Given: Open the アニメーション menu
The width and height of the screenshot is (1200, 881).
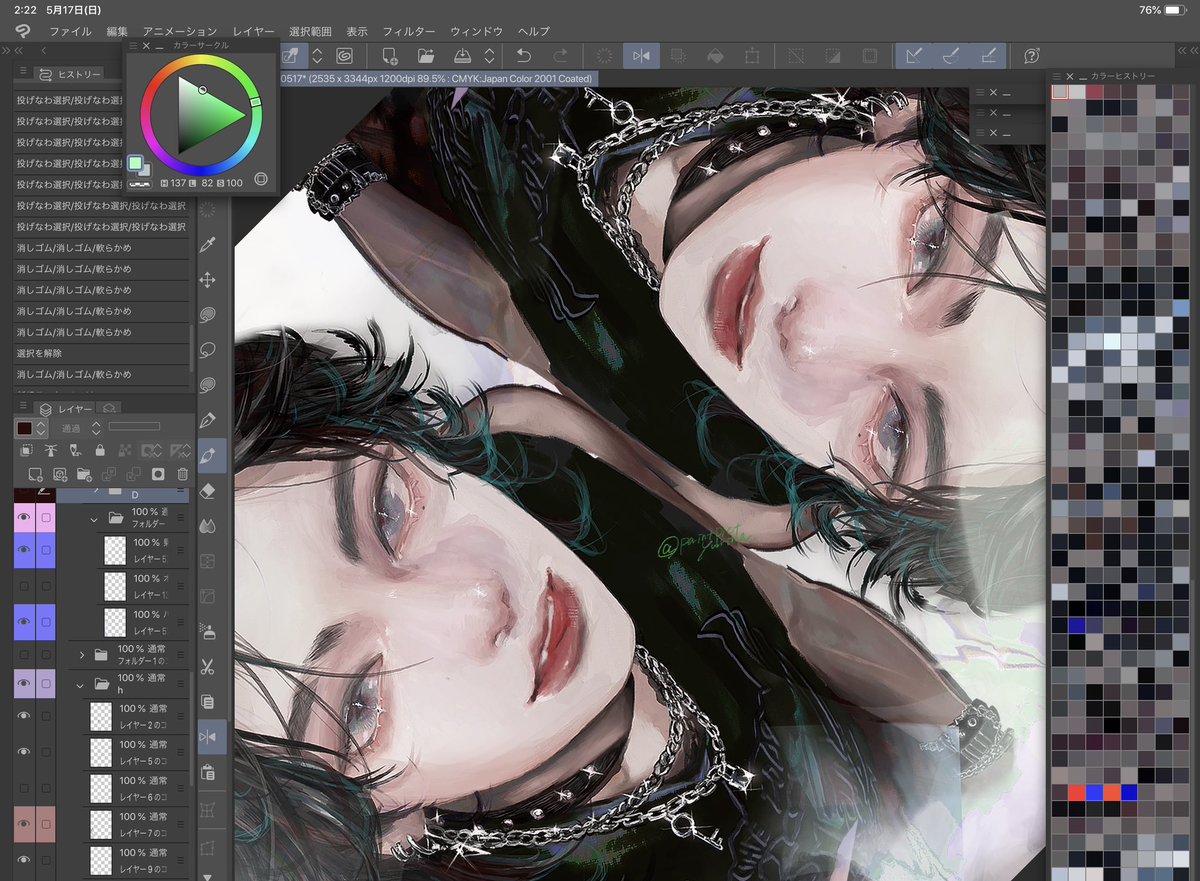Looking at the screenshot, I should 179,31.
